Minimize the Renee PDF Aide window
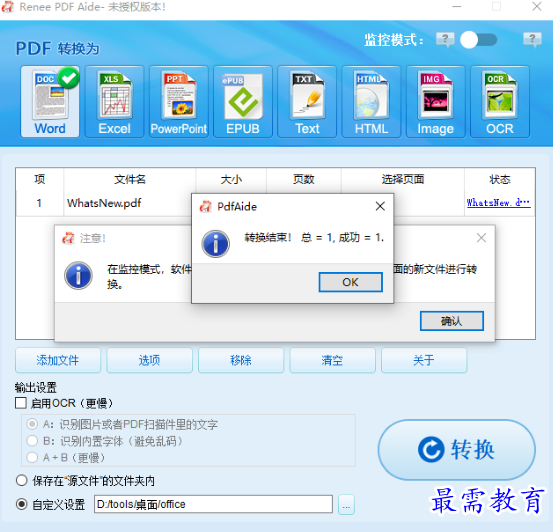 click(x=457, y=7)
